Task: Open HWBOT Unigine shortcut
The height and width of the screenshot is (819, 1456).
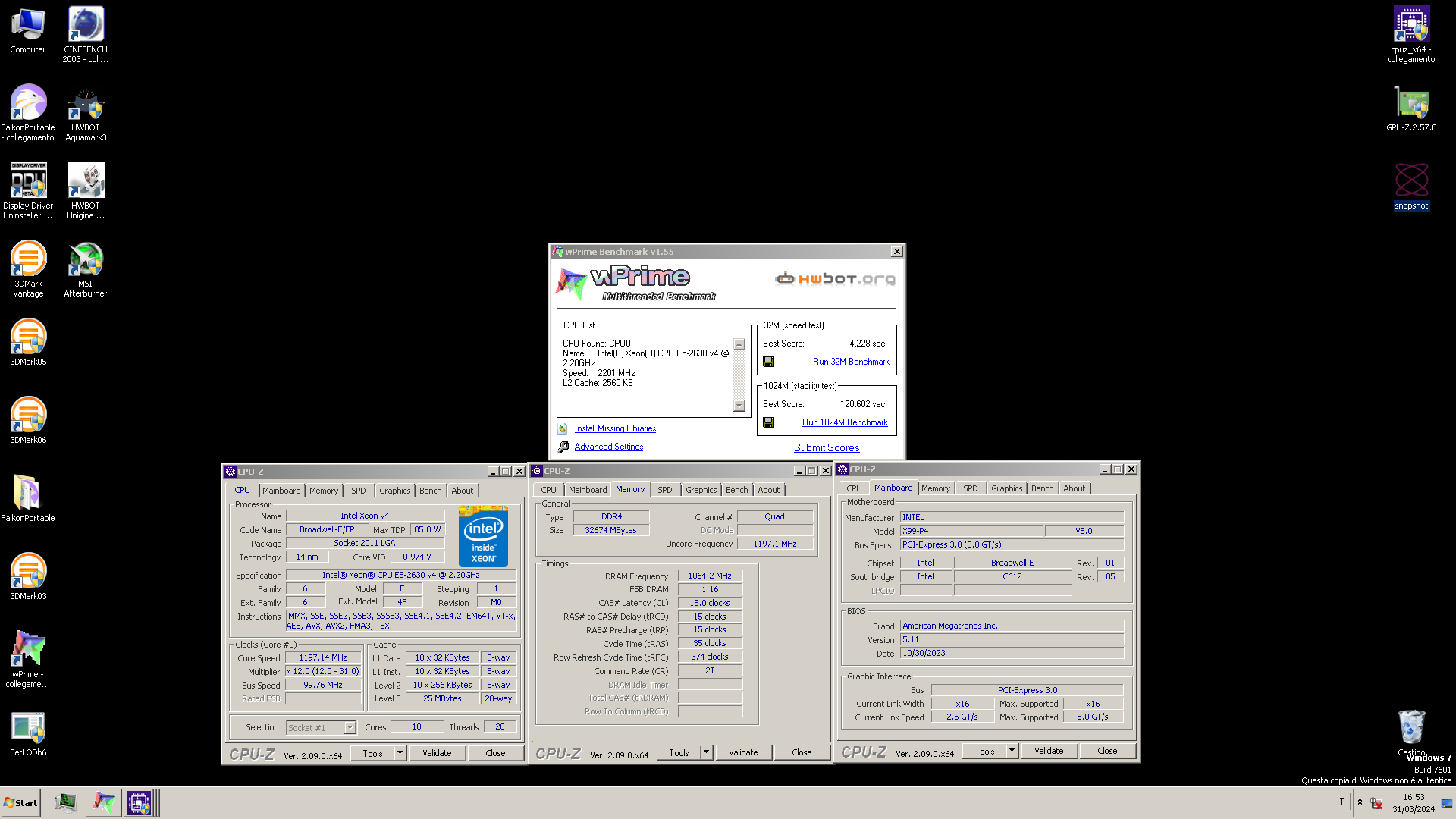Action: pyautogui.click(x=86, y=191)
